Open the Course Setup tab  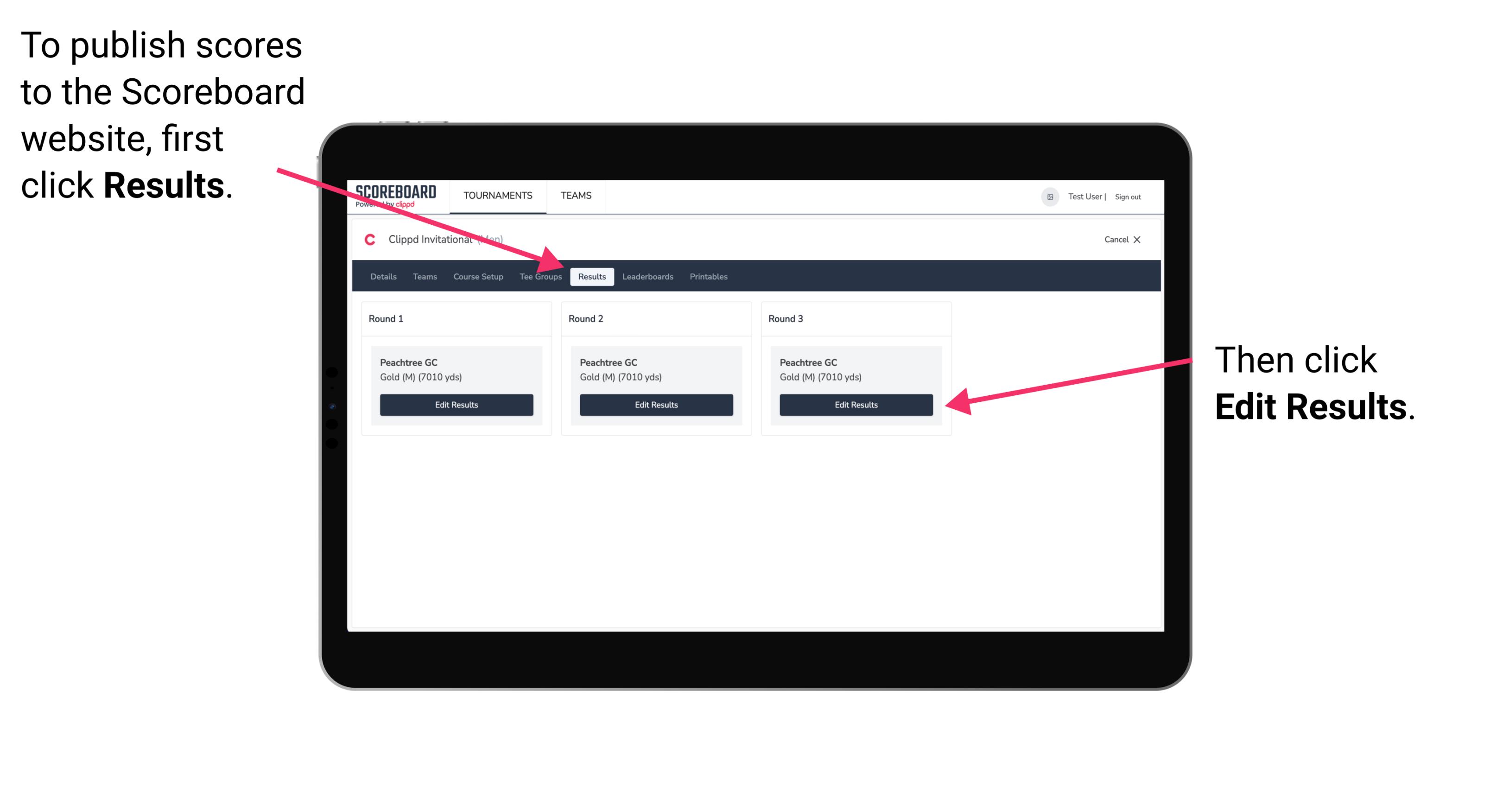point(478,276)
